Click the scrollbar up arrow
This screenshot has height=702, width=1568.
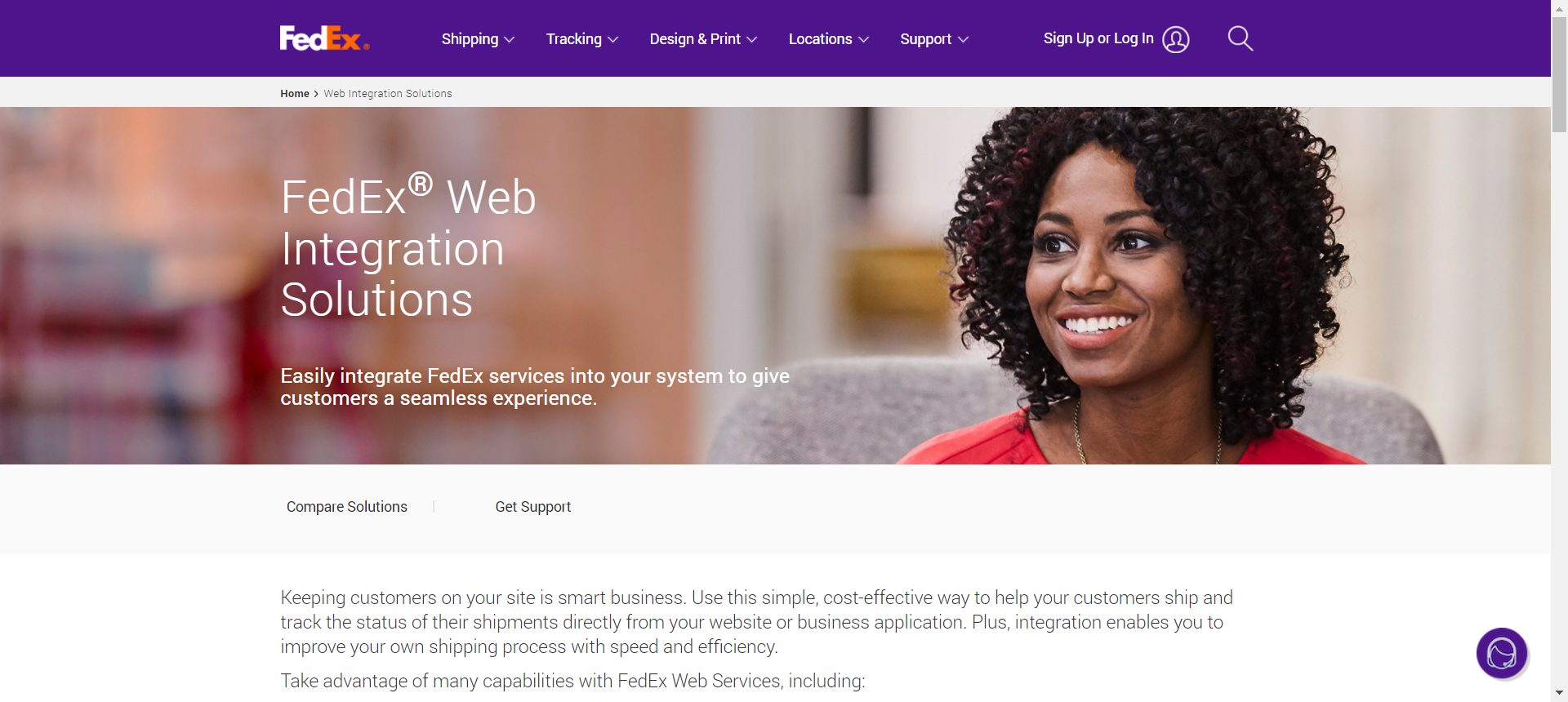pyautogui.click(x=1559, y=7)
